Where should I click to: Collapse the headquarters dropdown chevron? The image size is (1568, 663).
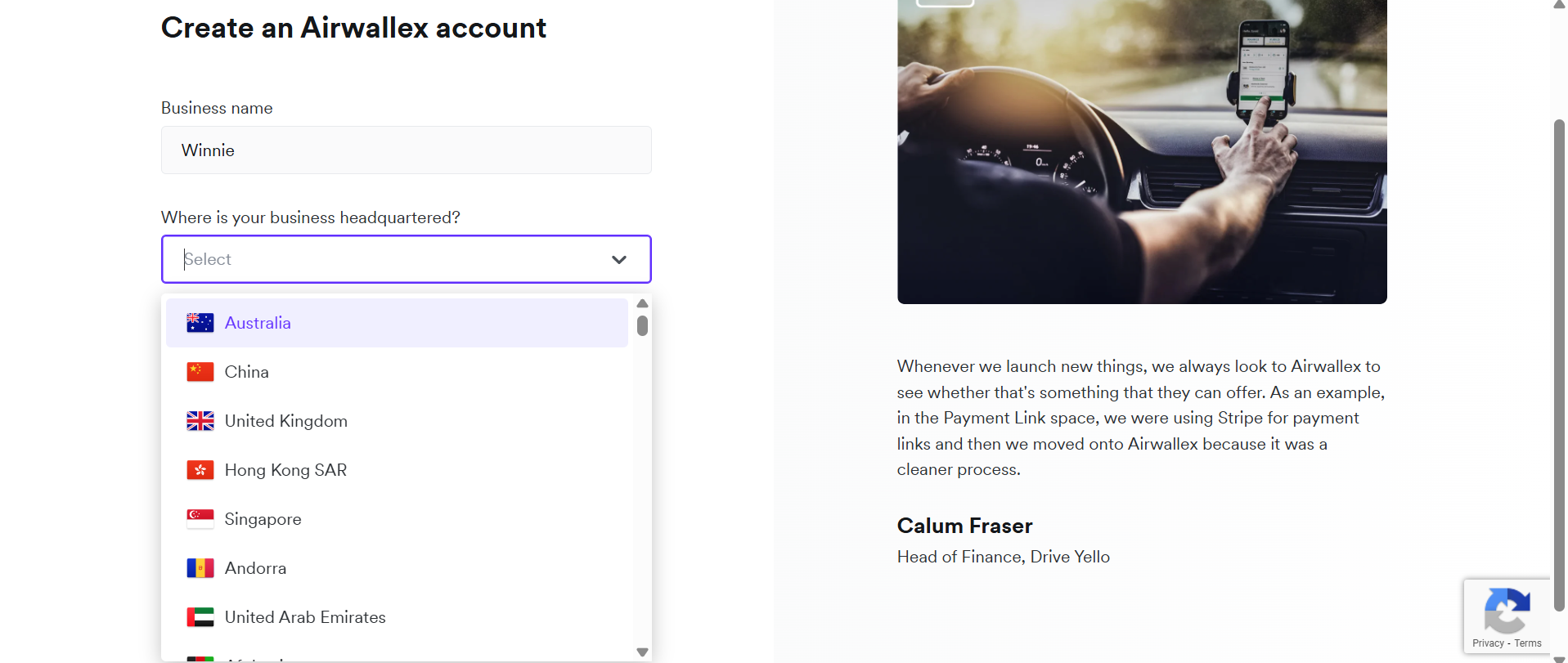click(x=619, y=260)
